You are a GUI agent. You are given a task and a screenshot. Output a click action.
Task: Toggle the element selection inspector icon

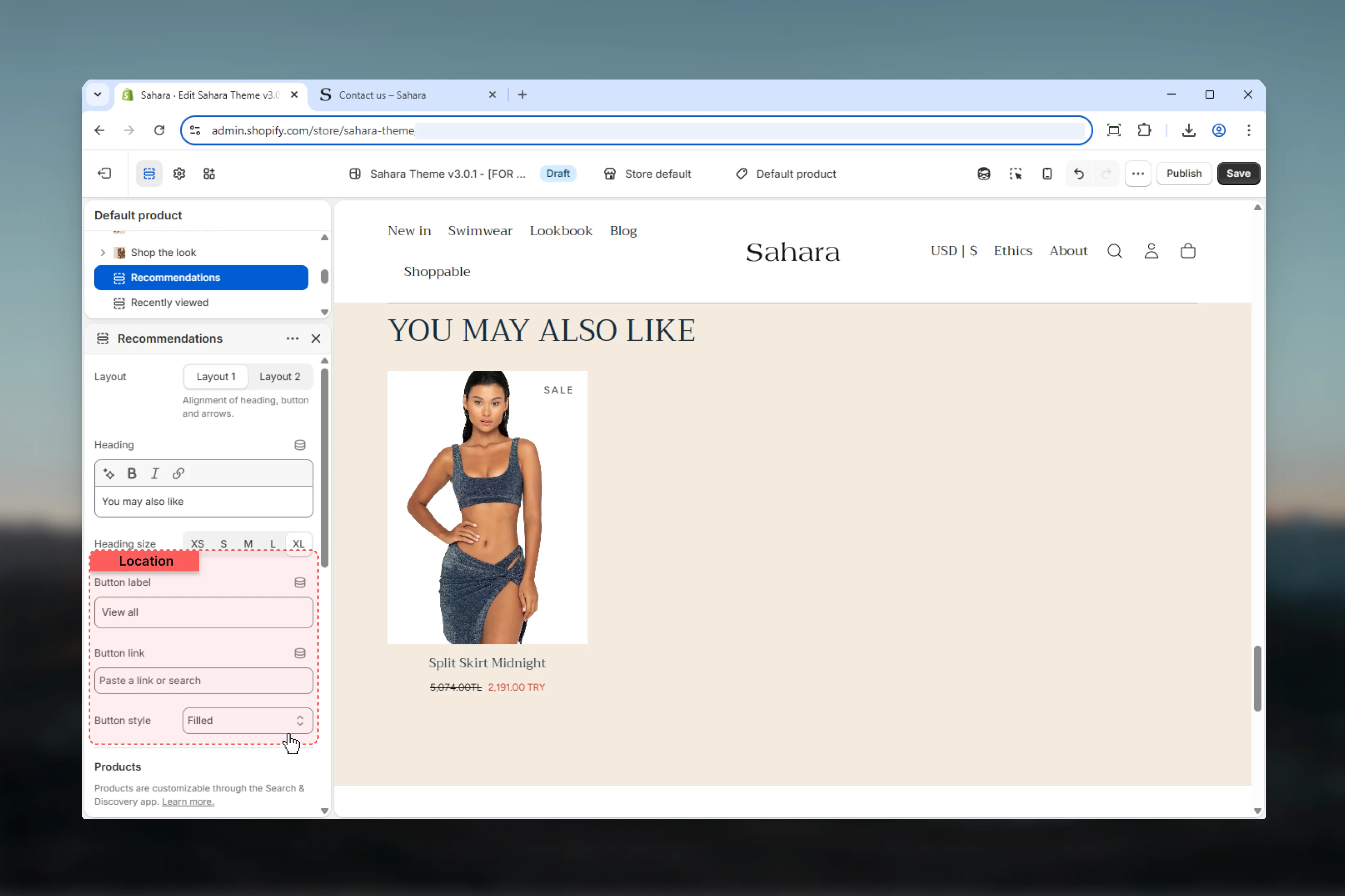(x=1015, y=173)
